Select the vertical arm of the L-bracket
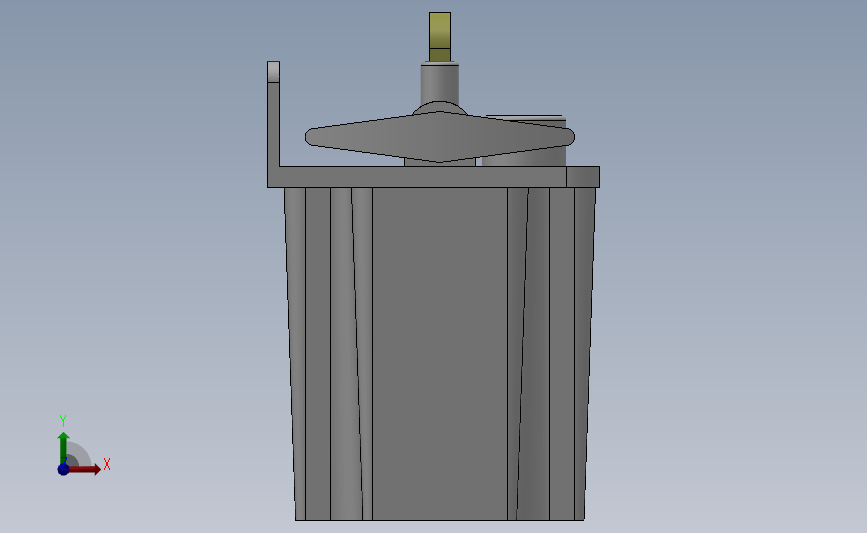 [273, 114]
